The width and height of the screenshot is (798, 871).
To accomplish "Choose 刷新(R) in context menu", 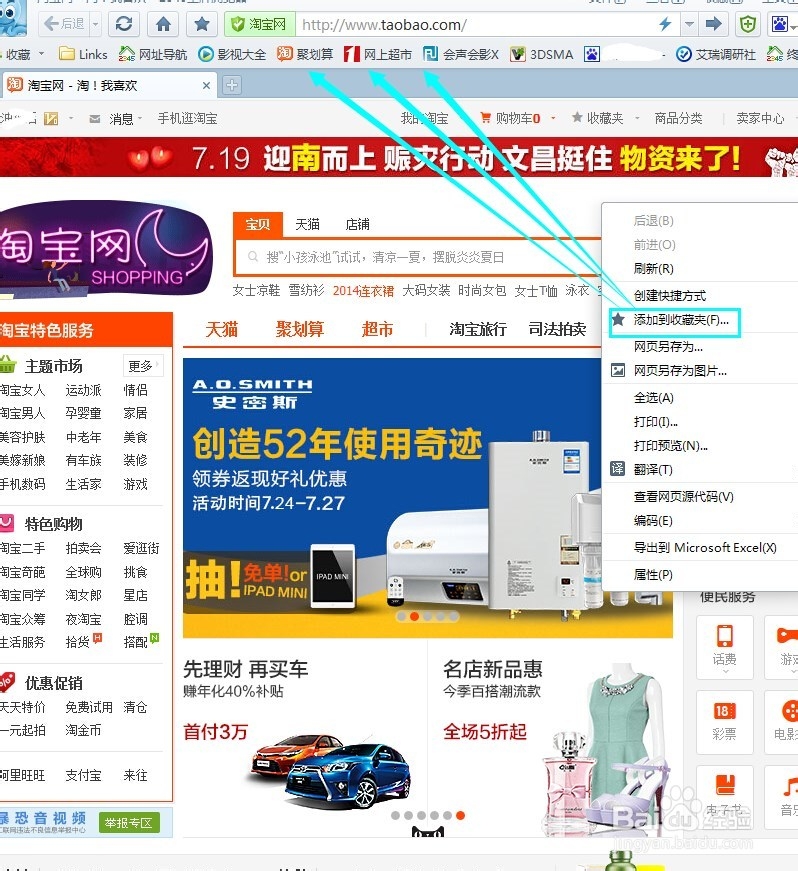I will 653,269.
